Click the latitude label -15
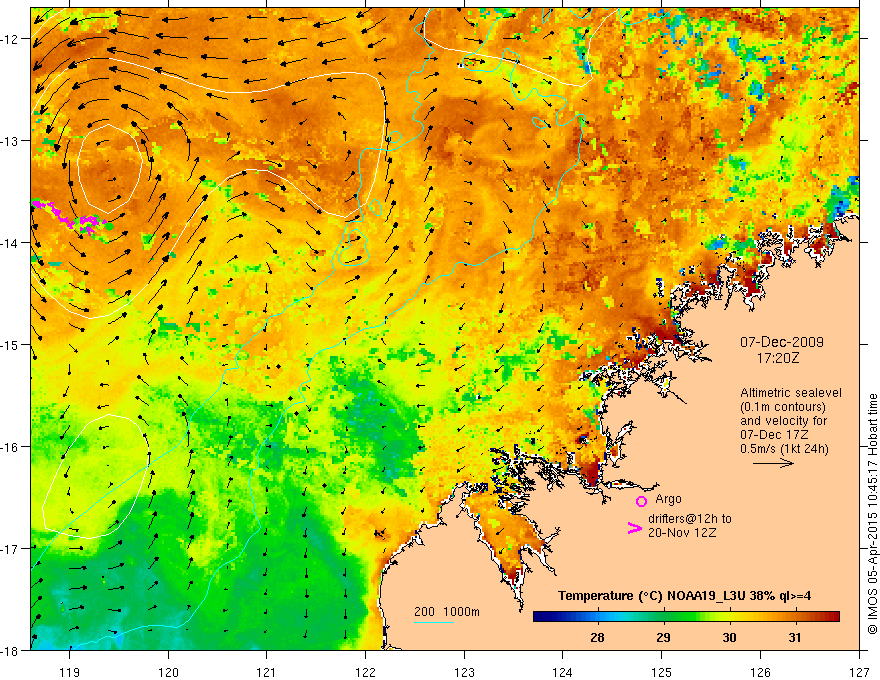The width and height of the screenshot is (880, 680). (x=9, y=345)
